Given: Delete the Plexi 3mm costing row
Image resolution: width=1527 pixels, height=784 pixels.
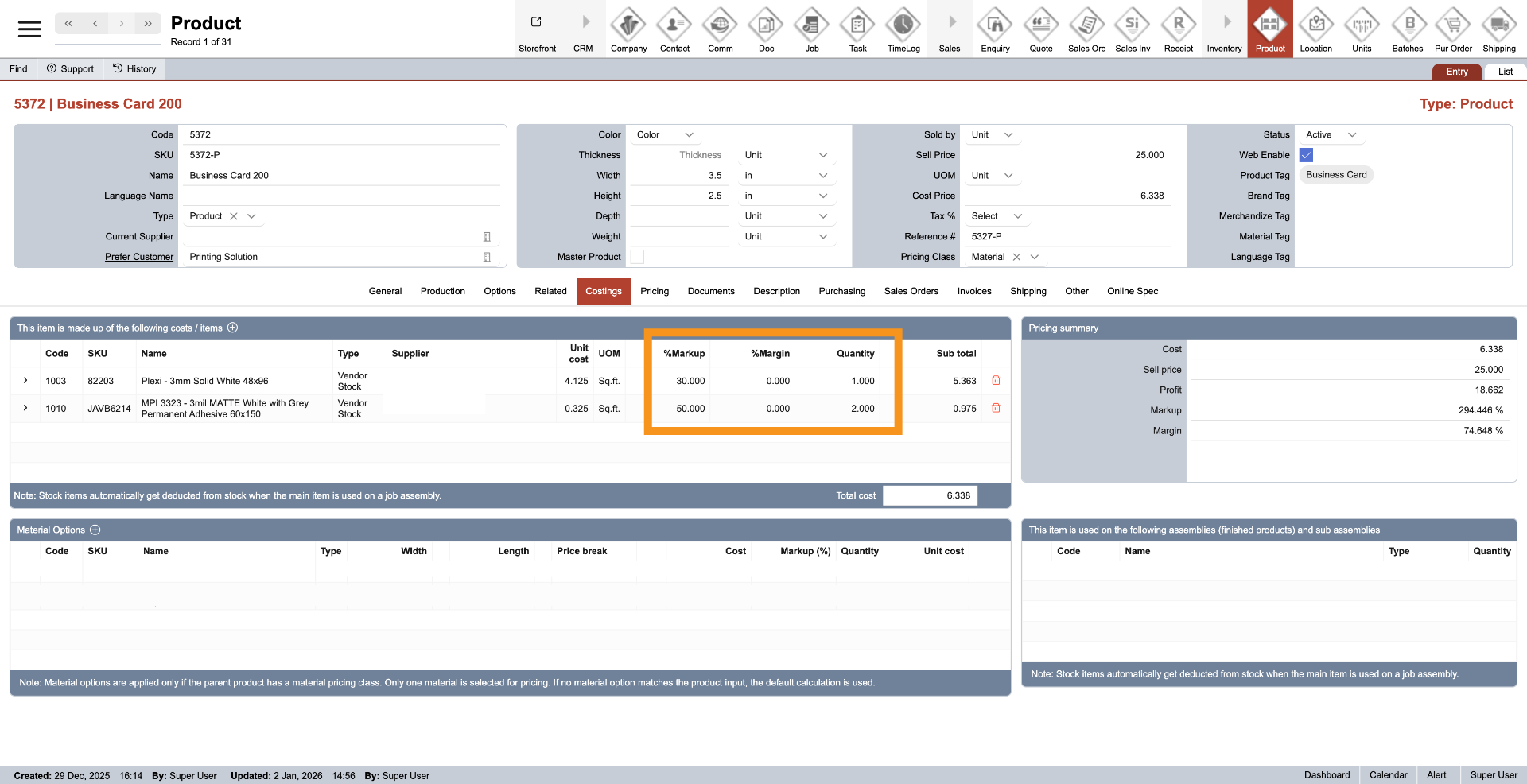Looking at the screenshot, I should click(996, 381).
